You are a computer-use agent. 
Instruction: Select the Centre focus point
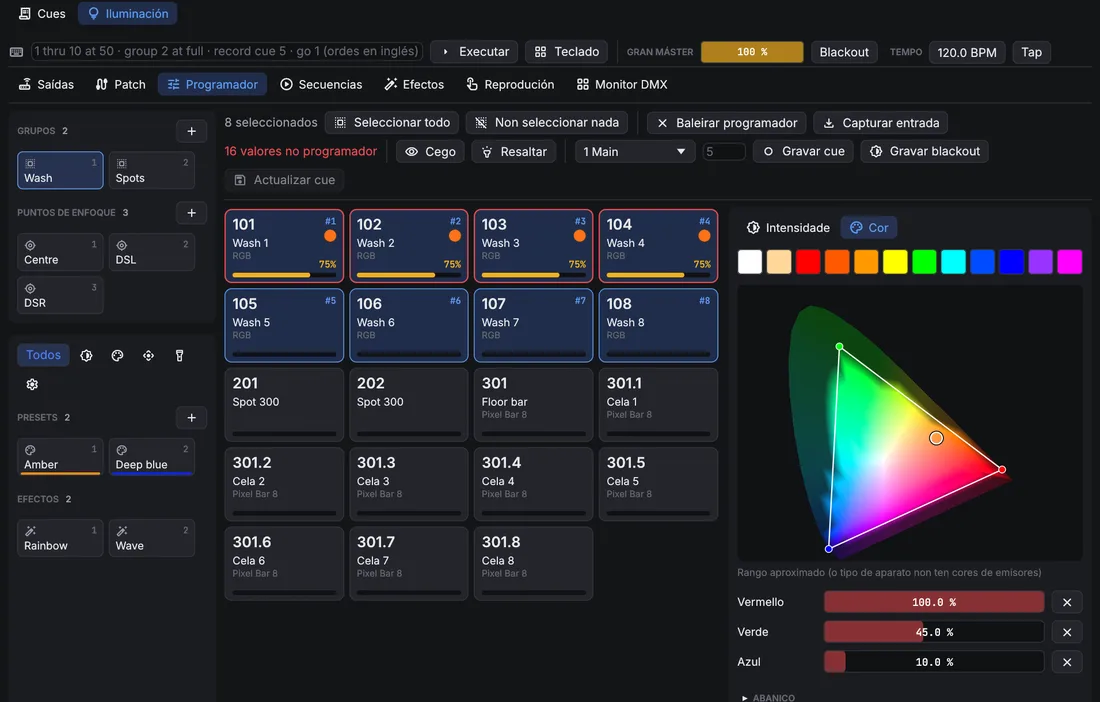tap(60, 252)
